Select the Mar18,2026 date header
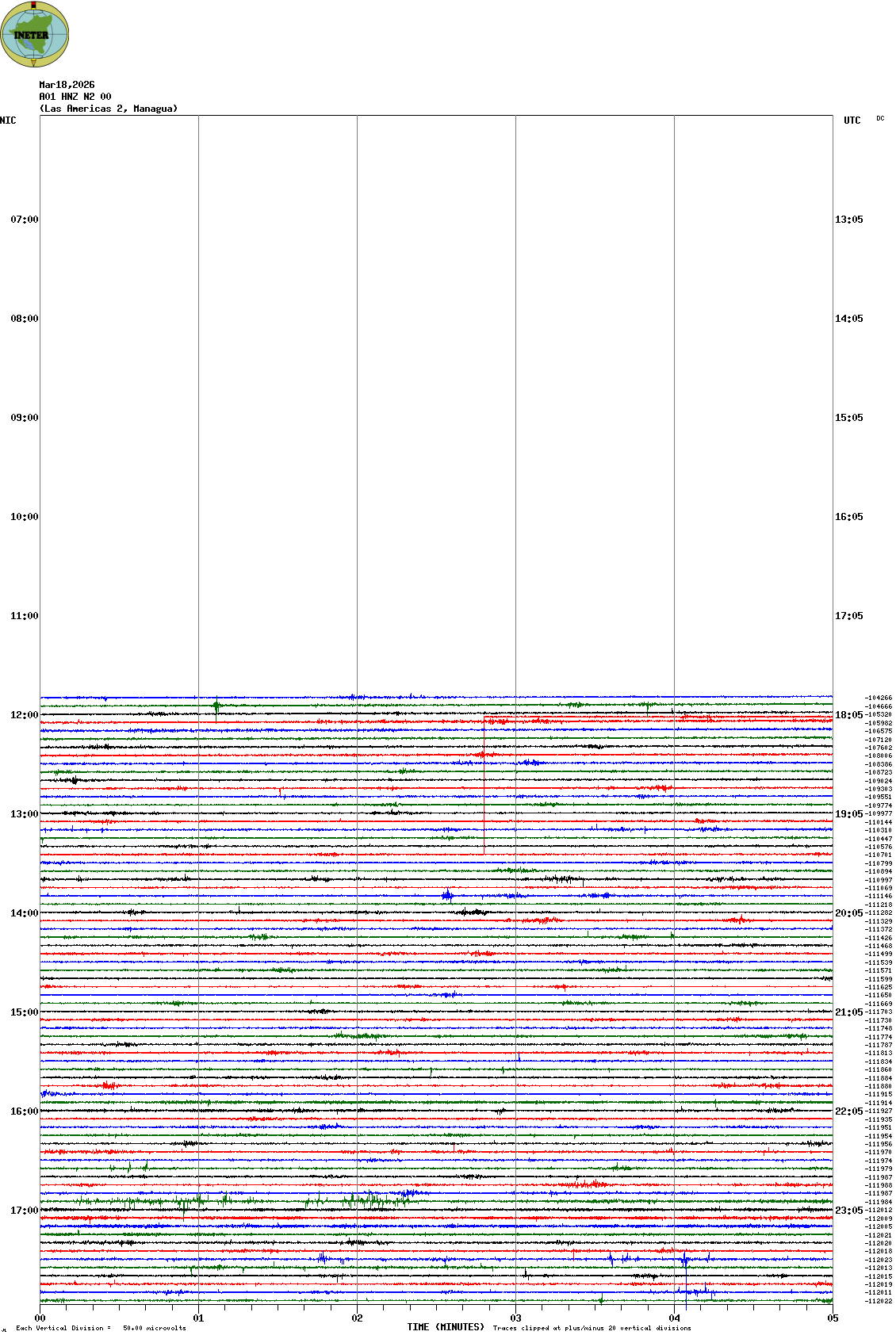Viewport: 896px width, 1339px height. click(67, 85)
